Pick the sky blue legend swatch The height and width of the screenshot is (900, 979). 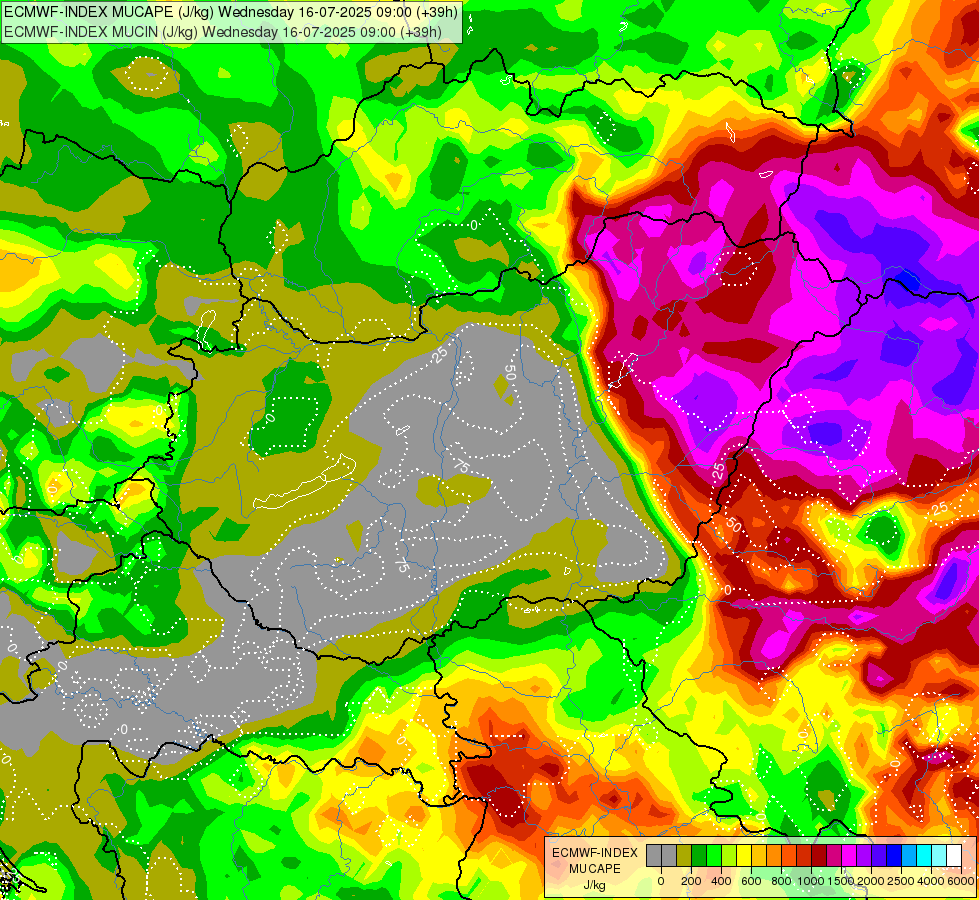coord(909,855)
